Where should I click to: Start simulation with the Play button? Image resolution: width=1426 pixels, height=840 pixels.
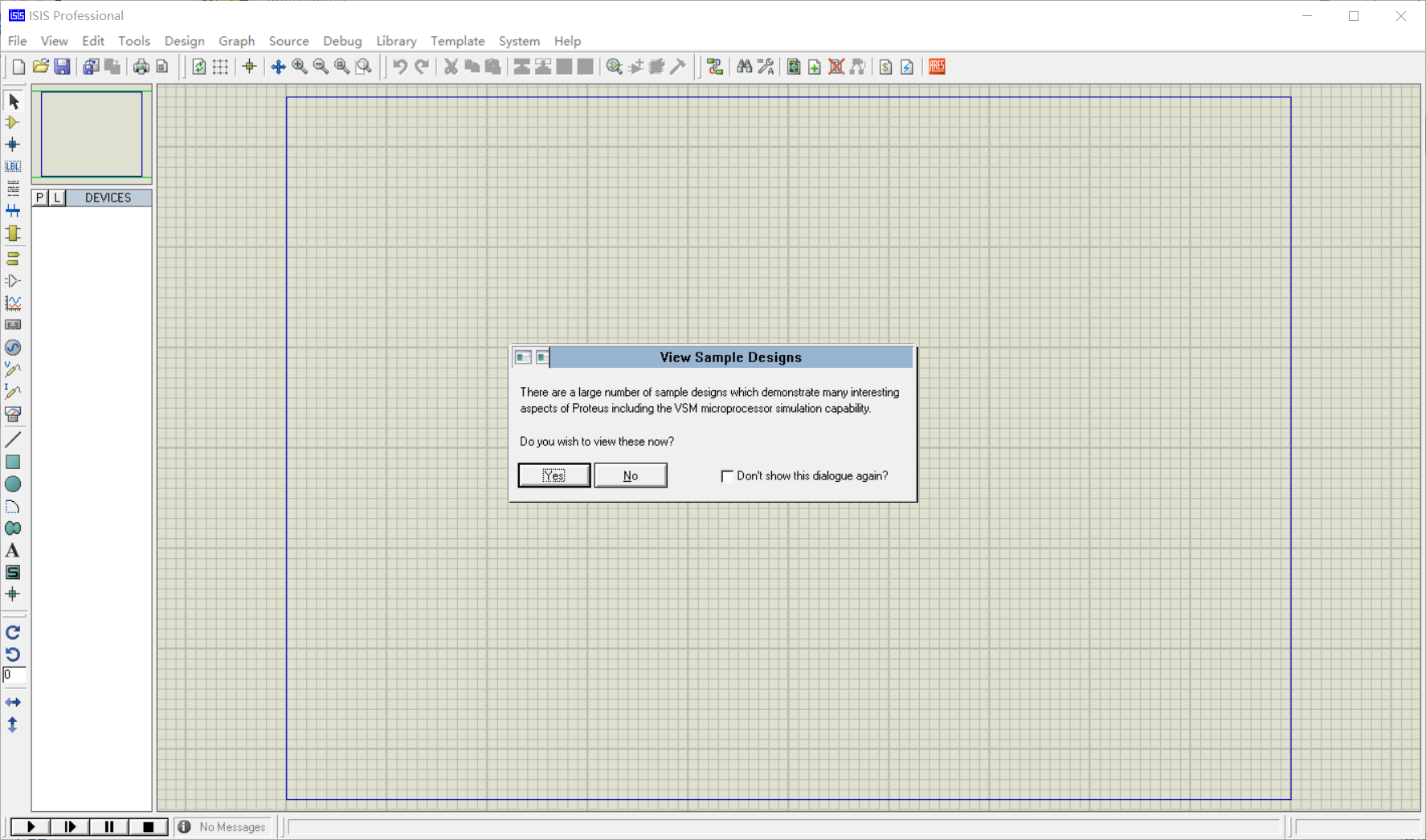[31, 826]
